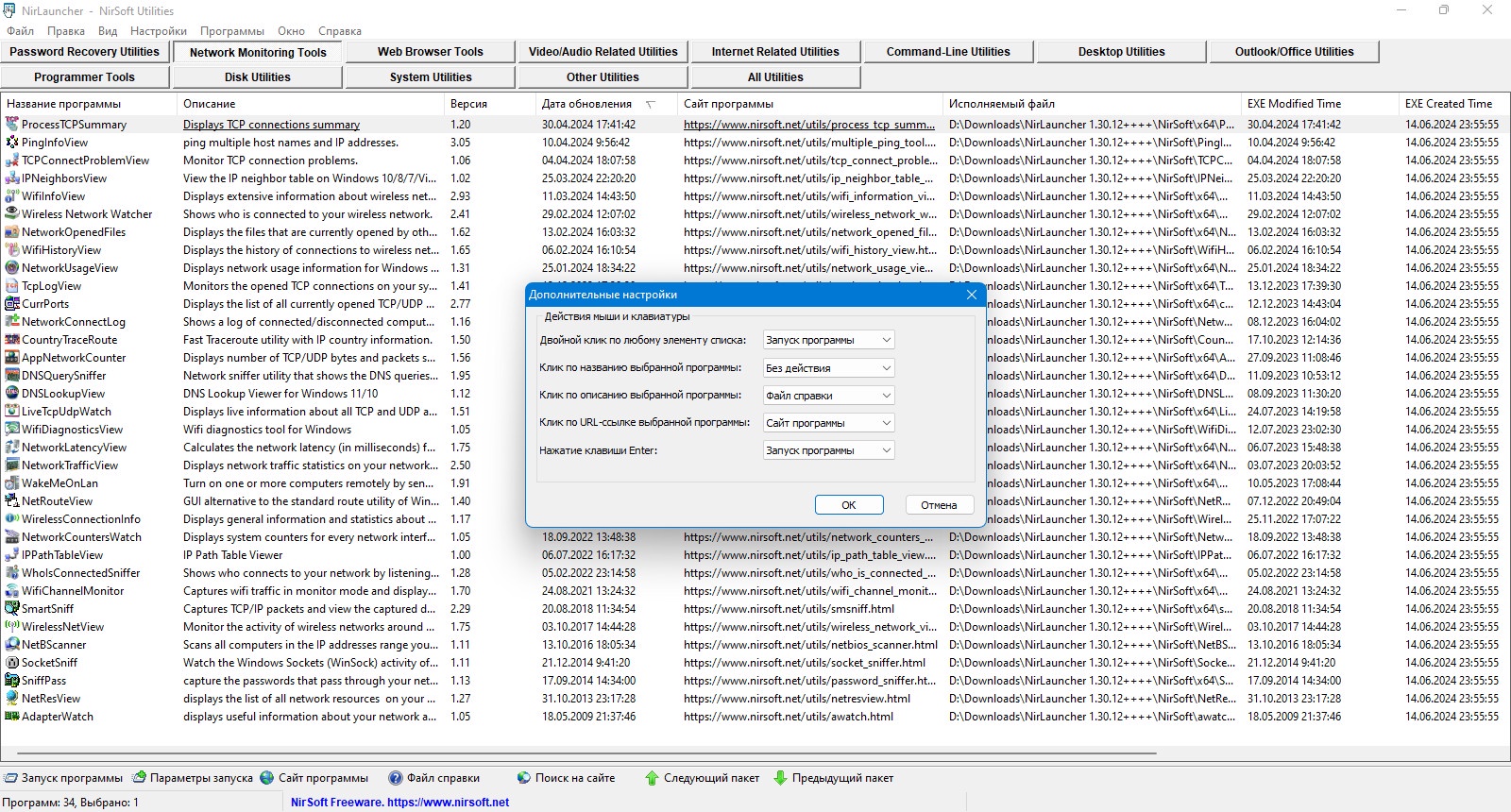The height and width of the screenshot is (812, 1511).
Task: Go to Предыдущий пакет arrow
Action: coord(833,778)
